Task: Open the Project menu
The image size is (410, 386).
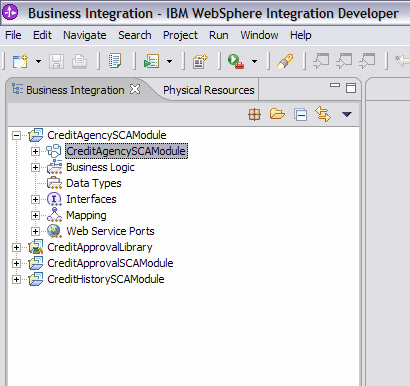Action: pos(180,35)
